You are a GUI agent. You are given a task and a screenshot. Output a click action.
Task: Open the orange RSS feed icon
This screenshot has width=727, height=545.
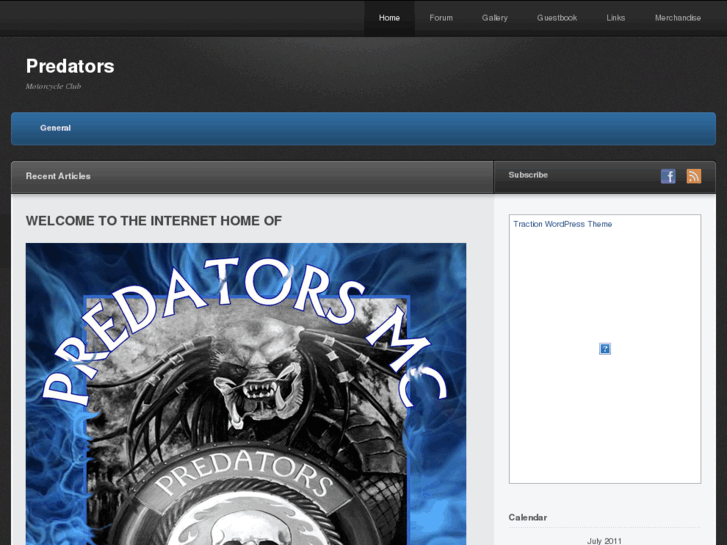click(694, 176)
